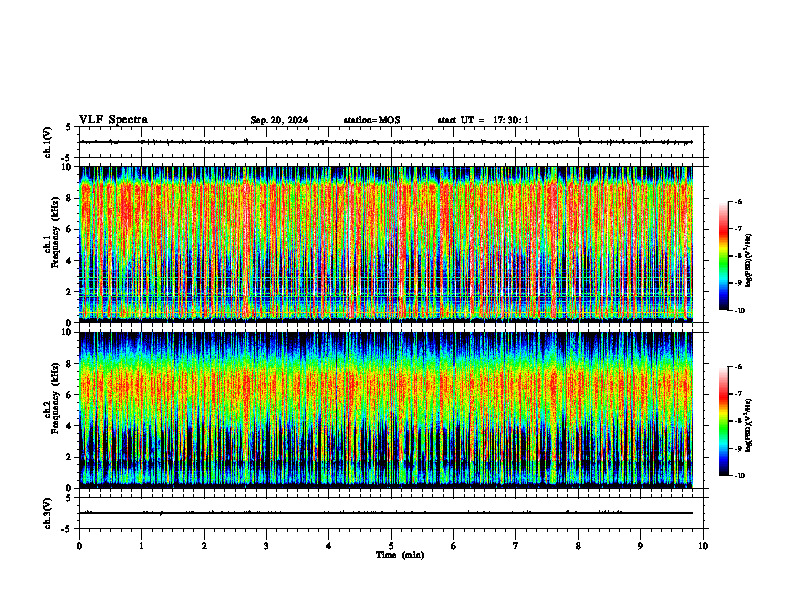Click the ch.2 spectrogram panel
The width and height of the screenshot is (792, 612).
[x=385, y=410]
